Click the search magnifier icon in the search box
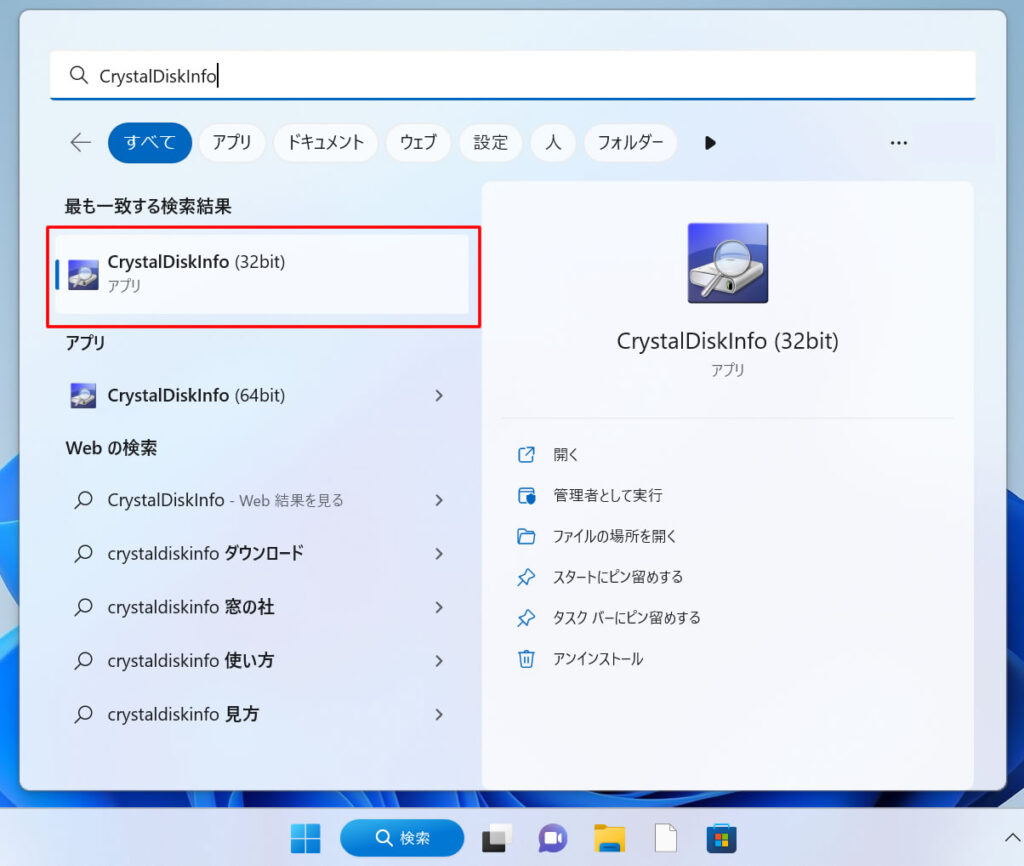 click(78, 75)
